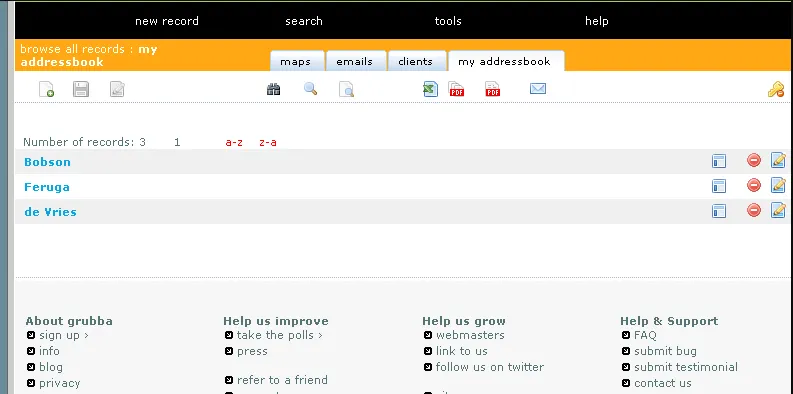This screenshot has height=394, width=793.
Task: Click refer to a friend link
Action: tap(282, 380)
